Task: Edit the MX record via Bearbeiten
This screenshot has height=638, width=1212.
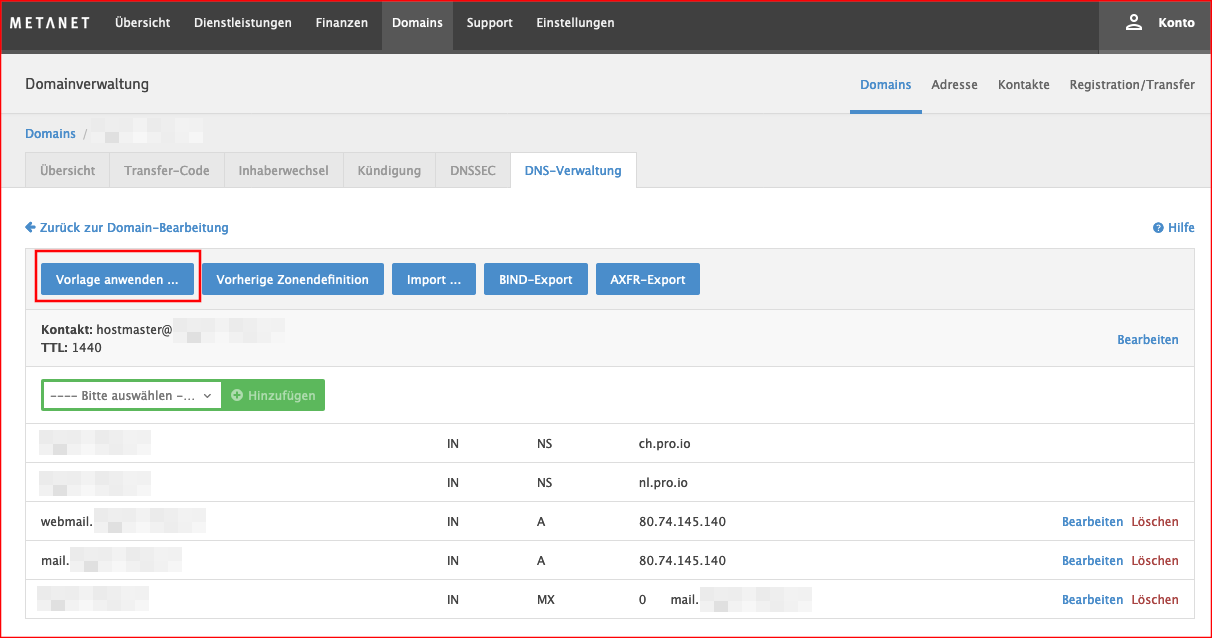Action: tap(1092, 599)
